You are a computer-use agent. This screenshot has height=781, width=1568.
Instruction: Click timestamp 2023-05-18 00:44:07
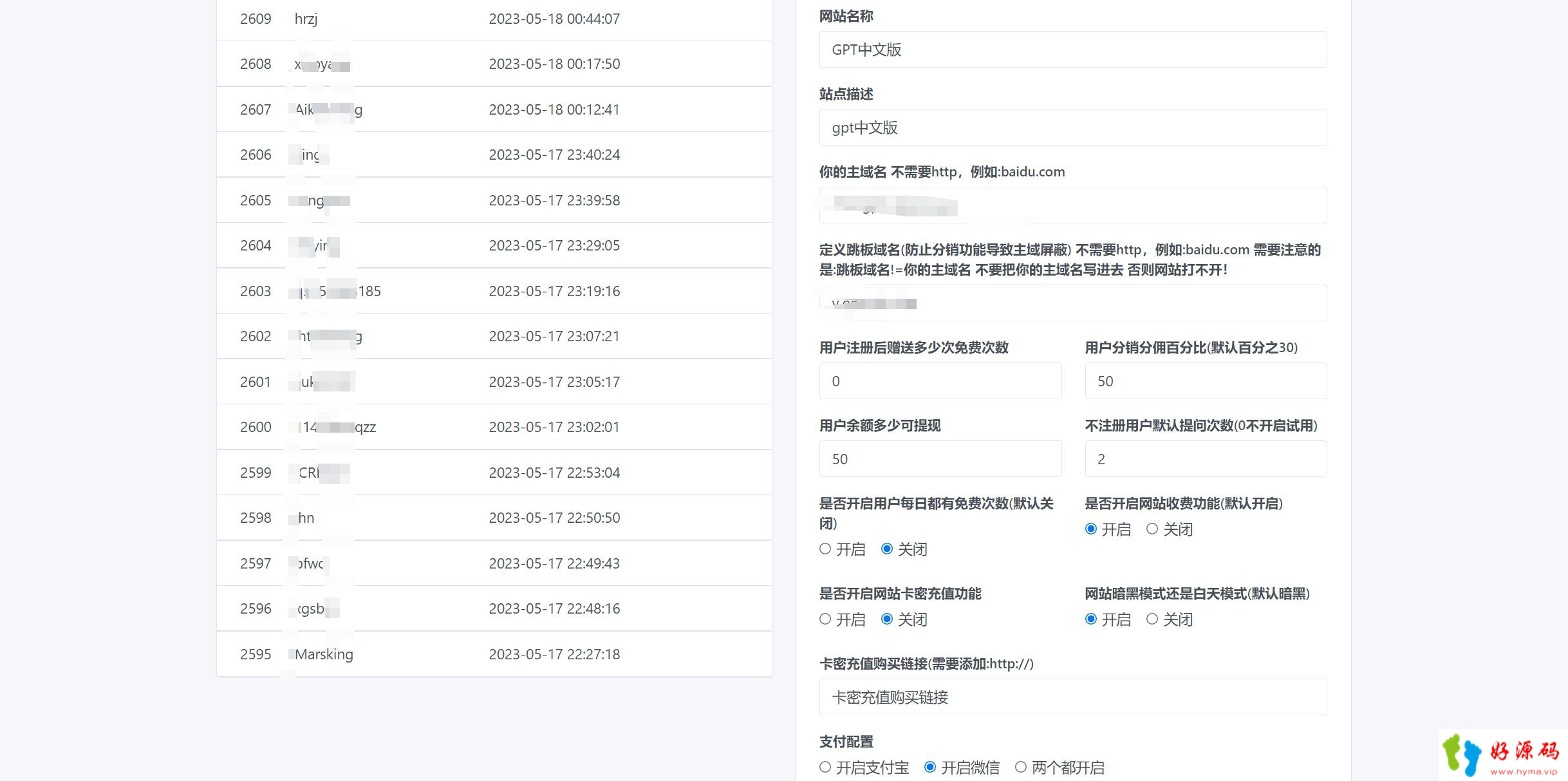click(554, 19)
